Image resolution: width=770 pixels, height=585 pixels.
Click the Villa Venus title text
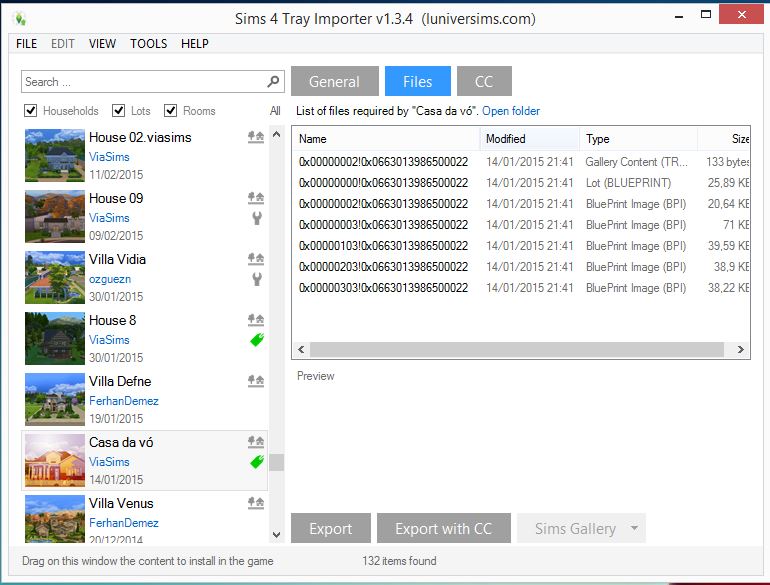click(121, 503)
